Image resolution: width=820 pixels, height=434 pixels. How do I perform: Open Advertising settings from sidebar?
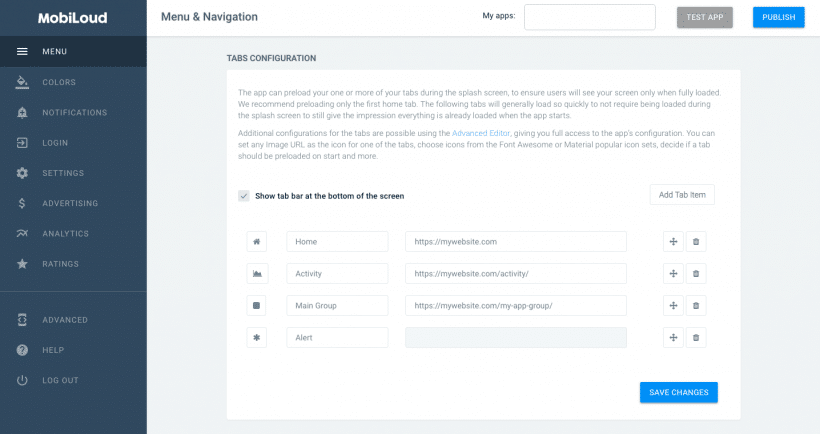(x=70, y=204)
